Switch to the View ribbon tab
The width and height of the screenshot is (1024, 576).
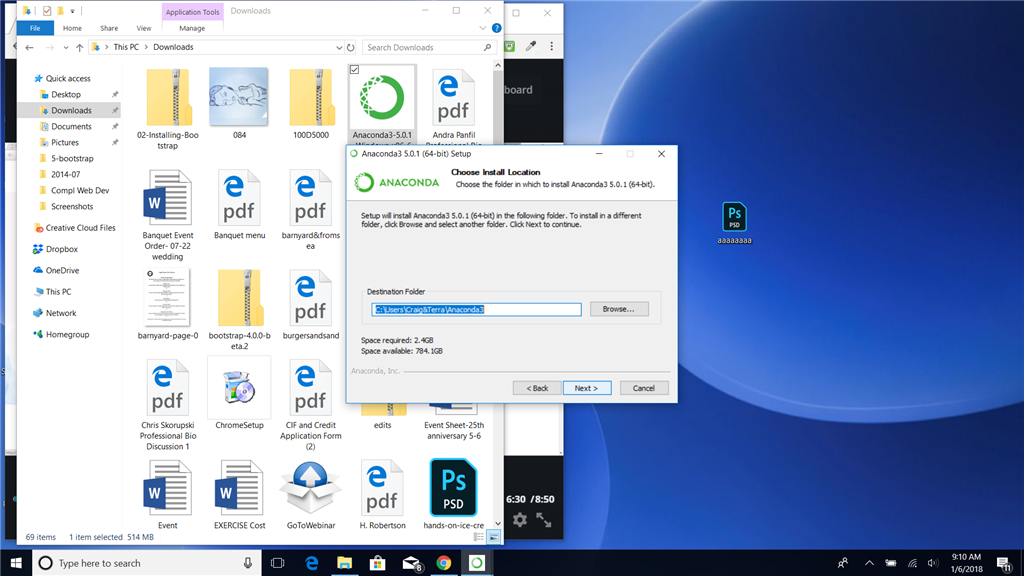tap(144, 28)
